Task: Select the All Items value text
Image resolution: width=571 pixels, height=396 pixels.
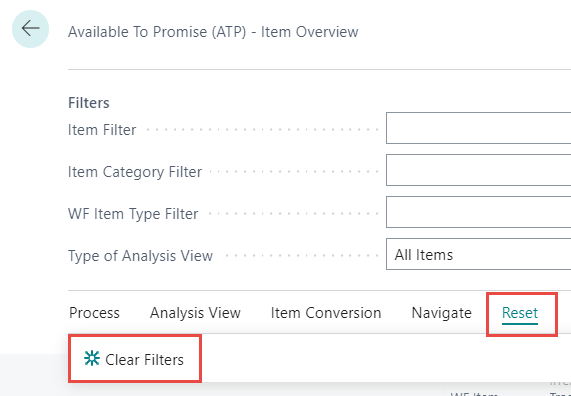Action: tap(424, 255)
